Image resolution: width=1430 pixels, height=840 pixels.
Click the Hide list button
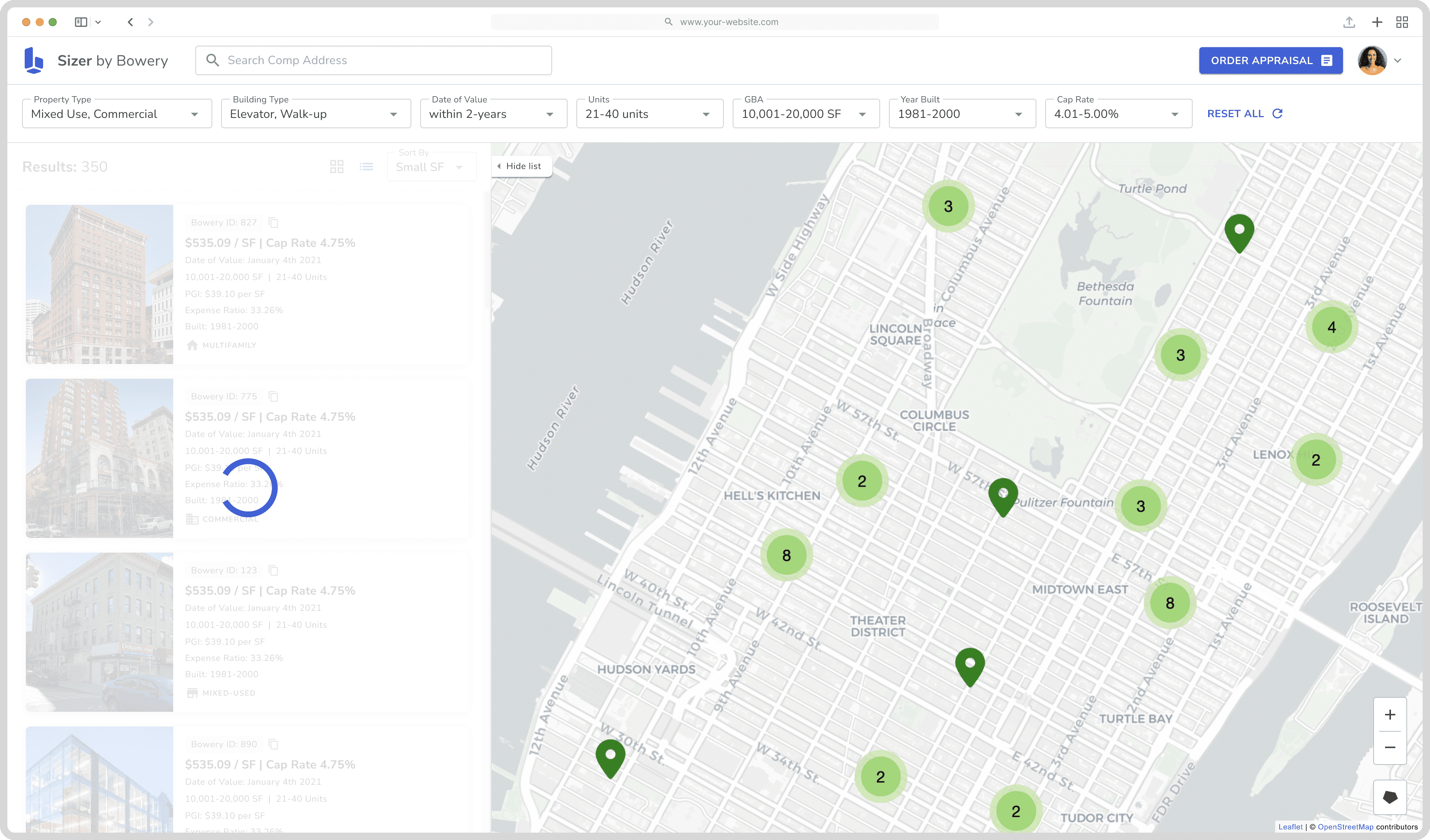tap(521, 166)
